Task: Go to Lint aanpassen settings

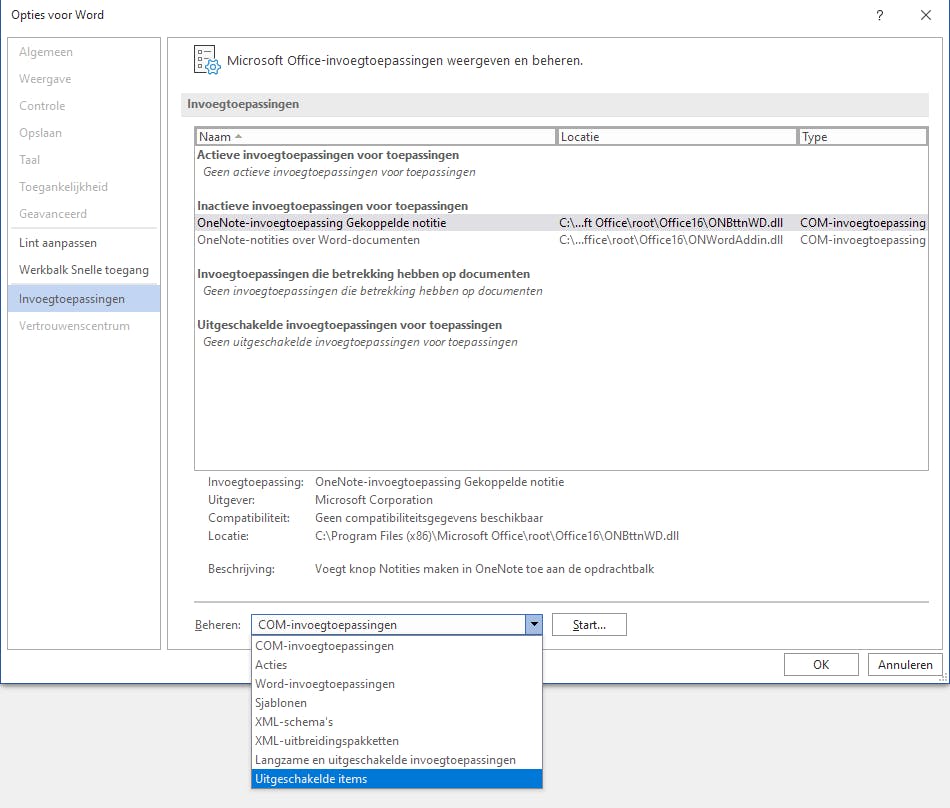Action: pyautogui.click(x=84, y=243)
